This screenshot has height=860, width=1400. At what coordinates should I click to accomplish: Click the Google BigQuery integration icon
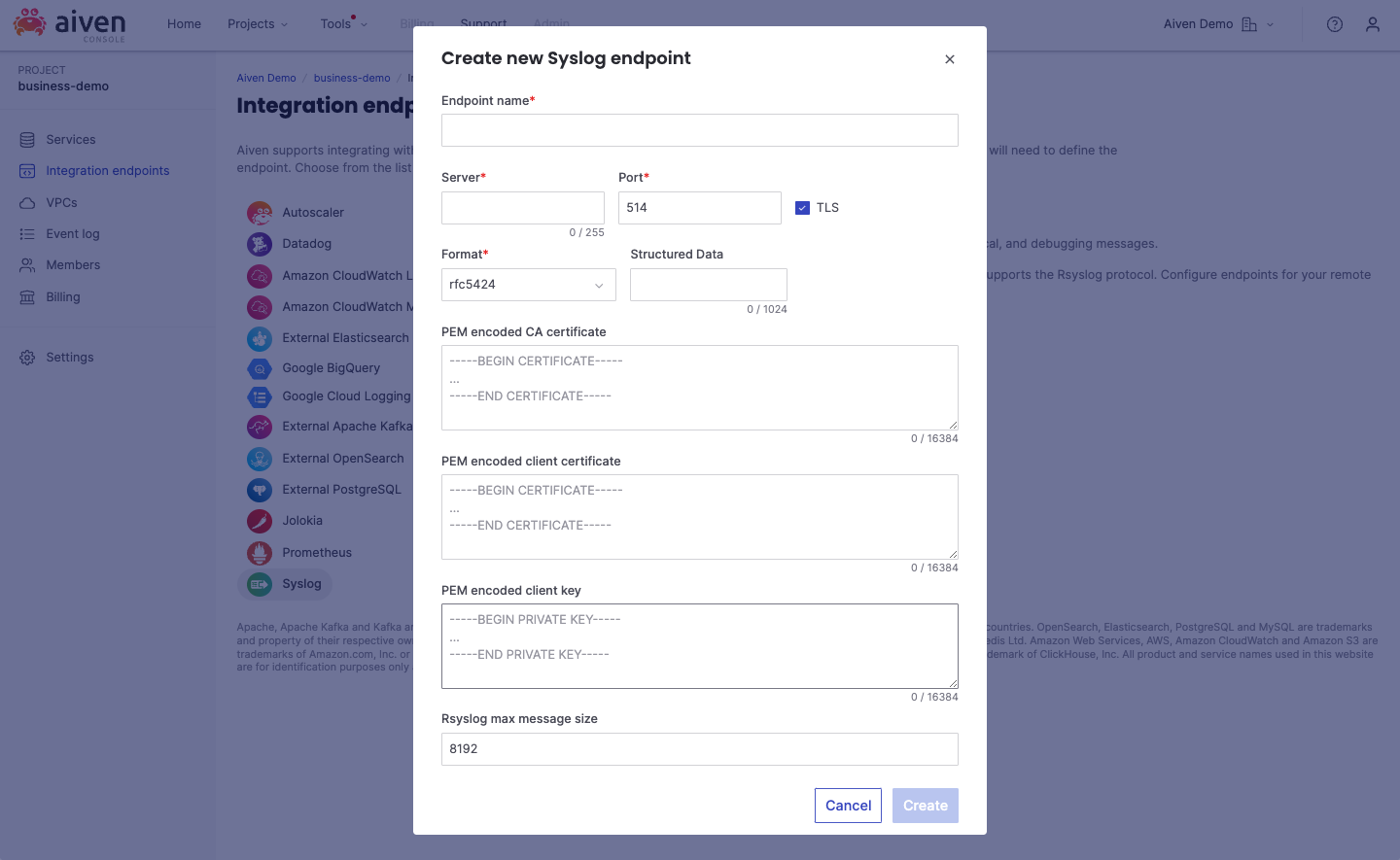(x=259, y=368)
